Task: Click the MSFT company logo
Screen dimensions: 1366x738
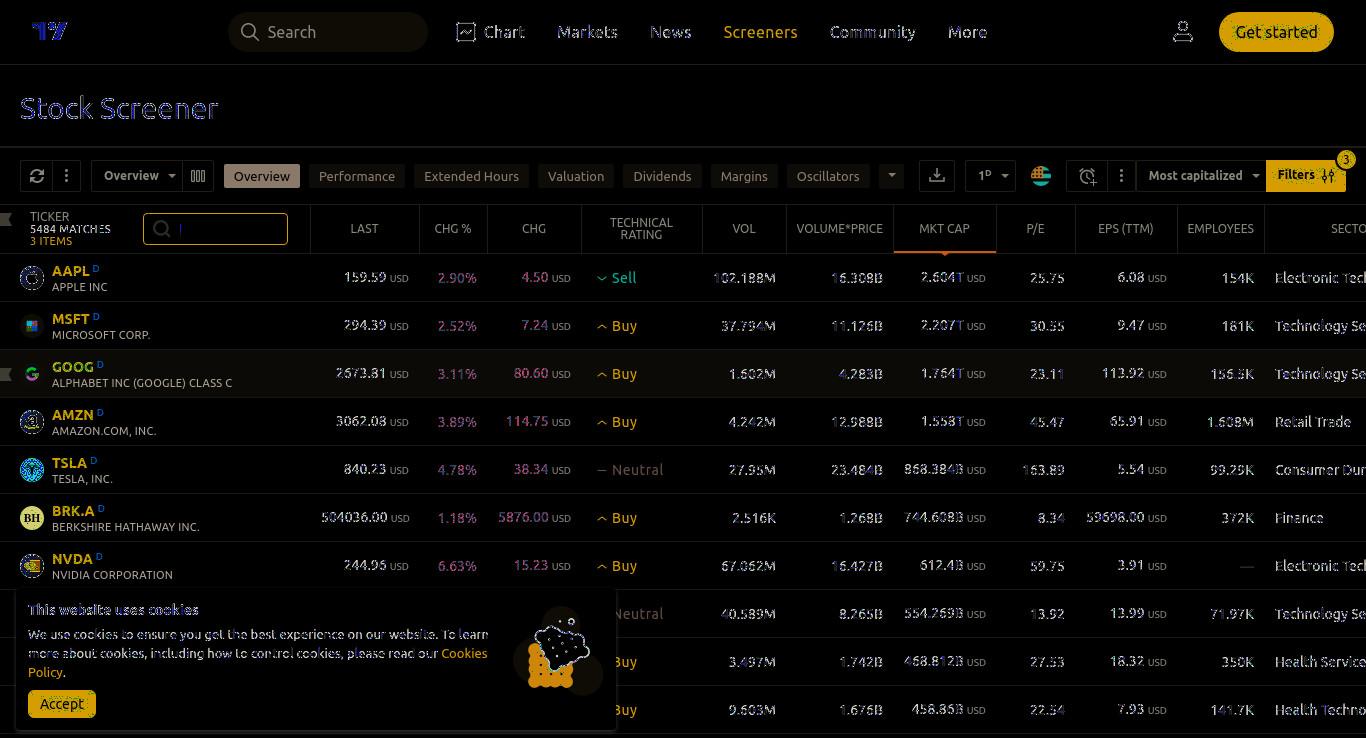Action: (x=32, y=326)
